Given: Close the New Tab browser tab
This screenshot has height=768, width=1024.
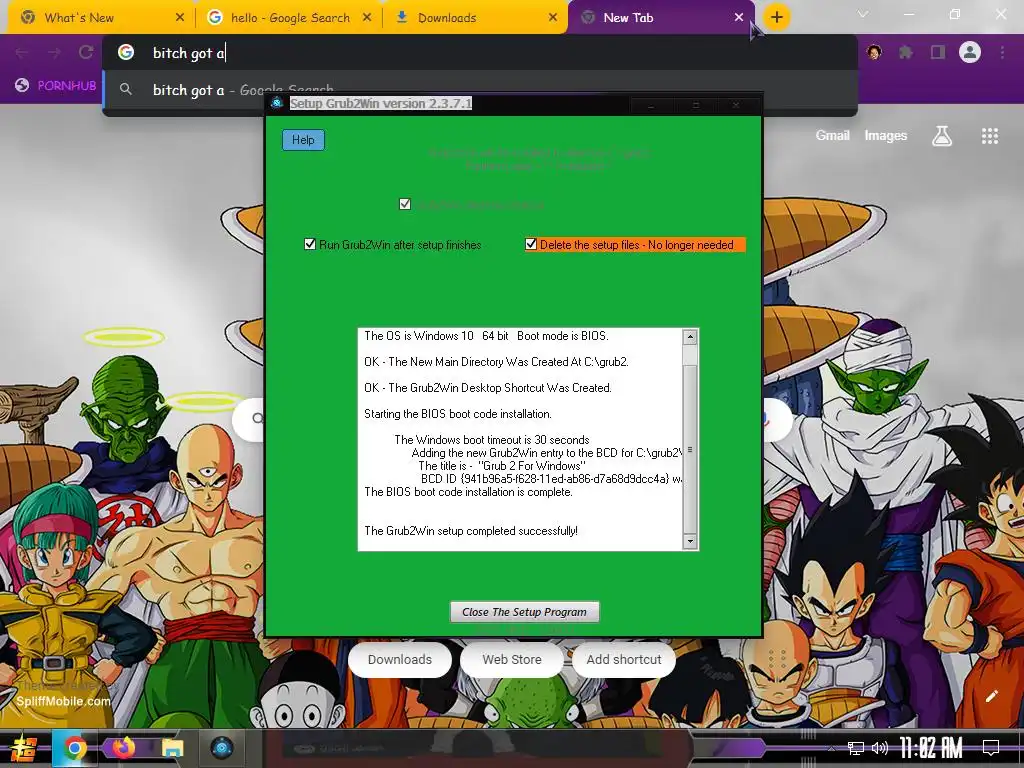Looking at the screenshot, I should click(739, 18).
